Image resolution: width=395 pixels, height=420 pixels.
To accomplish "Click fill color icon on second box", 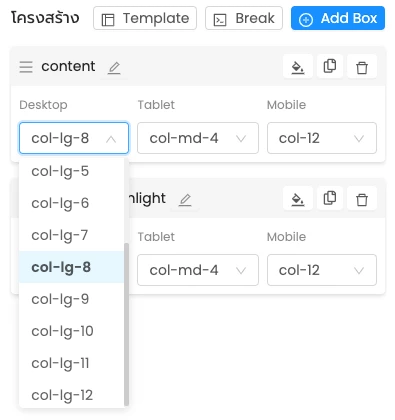I will pyautogui.click(x=298, y=199).
